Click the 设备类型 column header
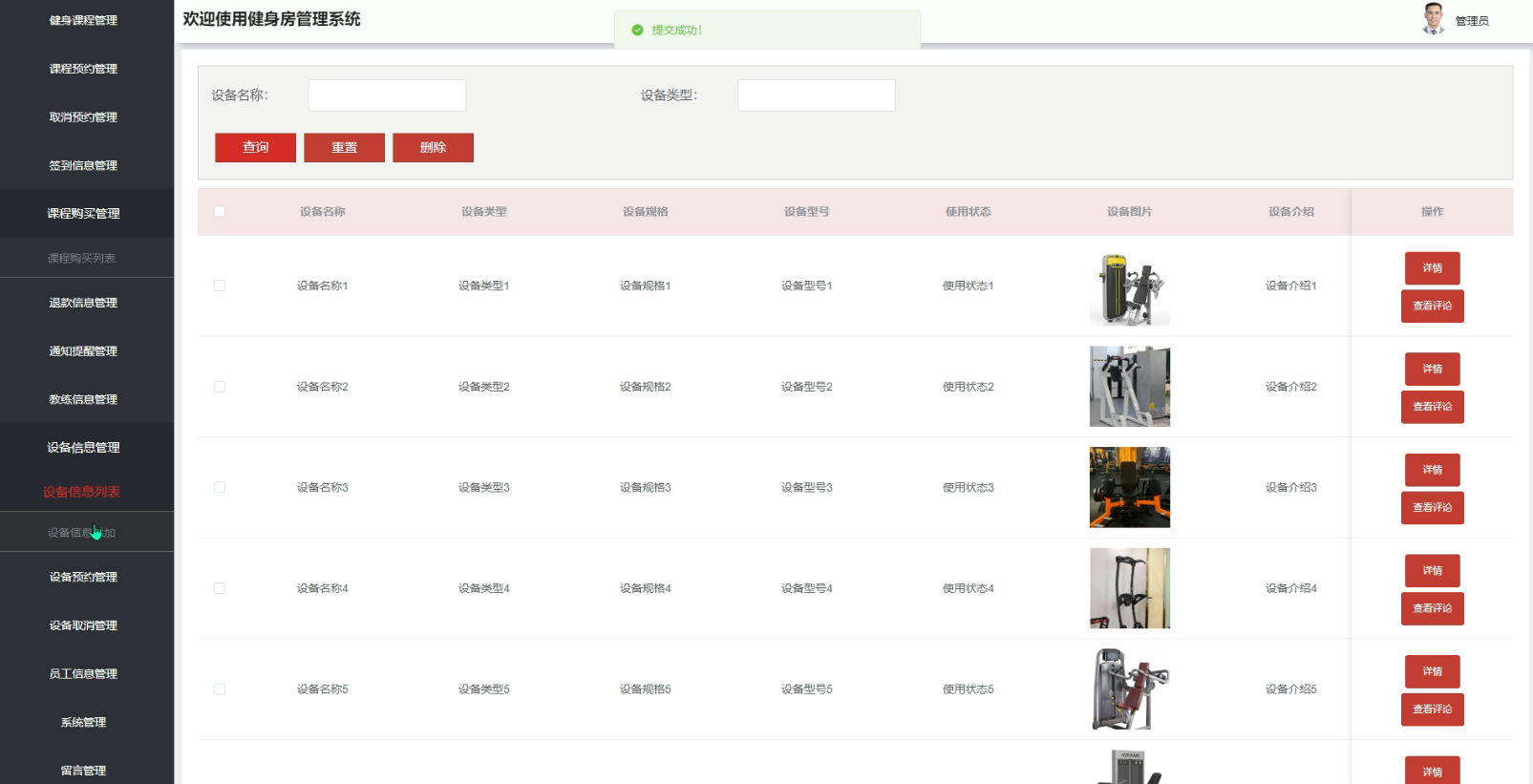The image size is (1533, 784). pos(484,212)
